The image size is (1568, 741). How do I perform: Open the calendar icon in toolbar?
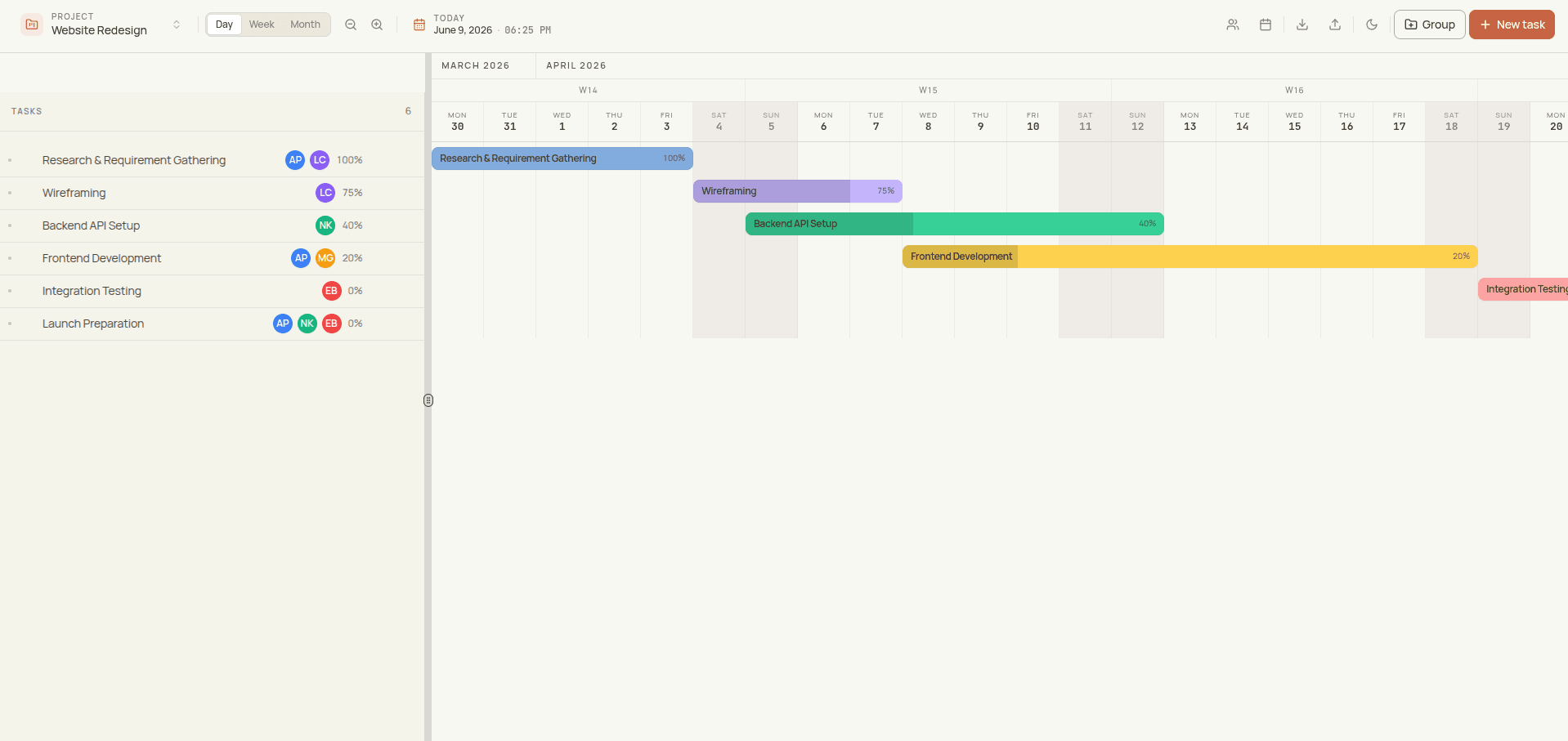coord(1266,25)
